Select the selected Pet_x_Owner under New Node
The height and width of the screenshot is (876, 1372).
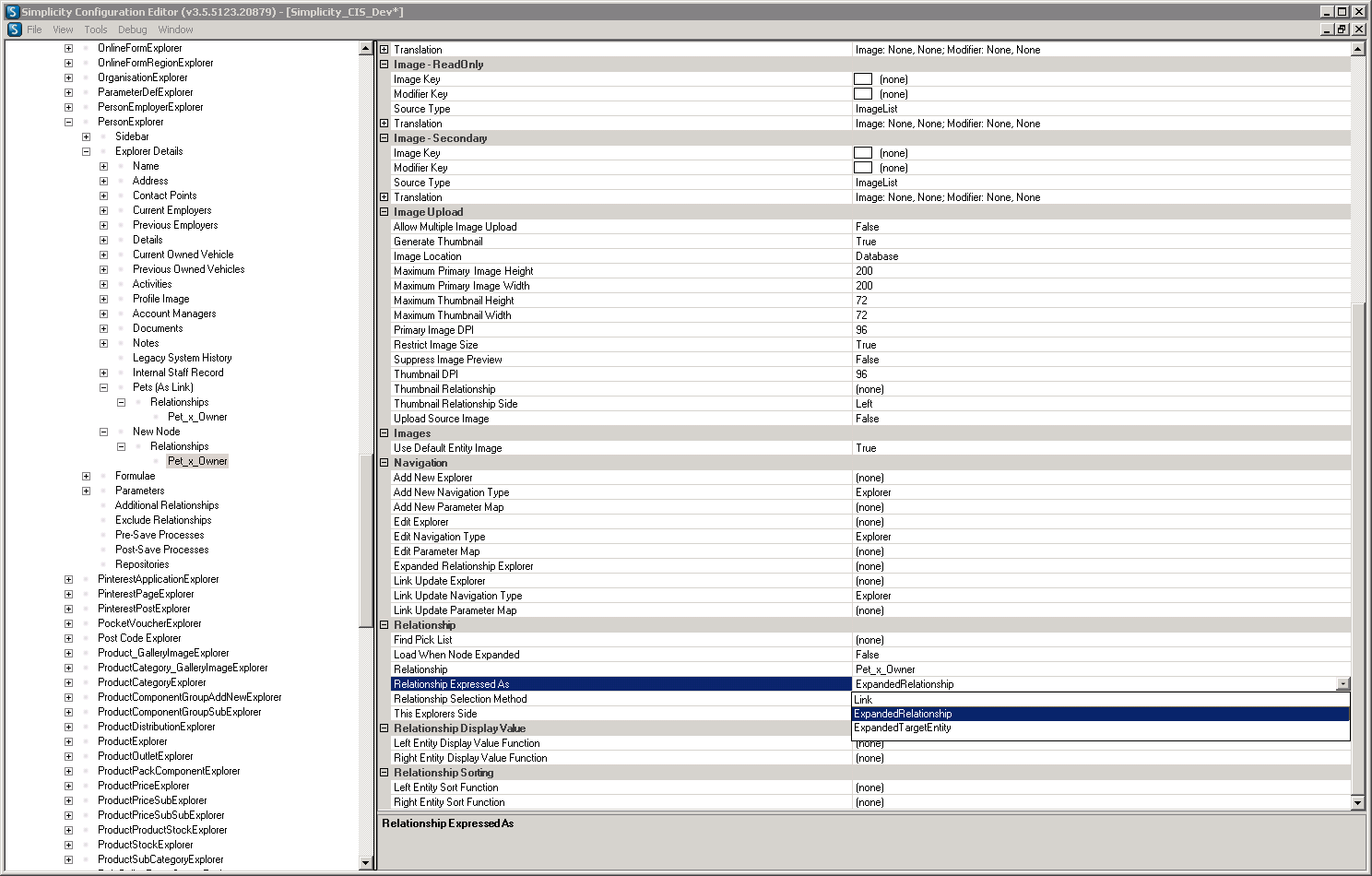coord(197,461)
